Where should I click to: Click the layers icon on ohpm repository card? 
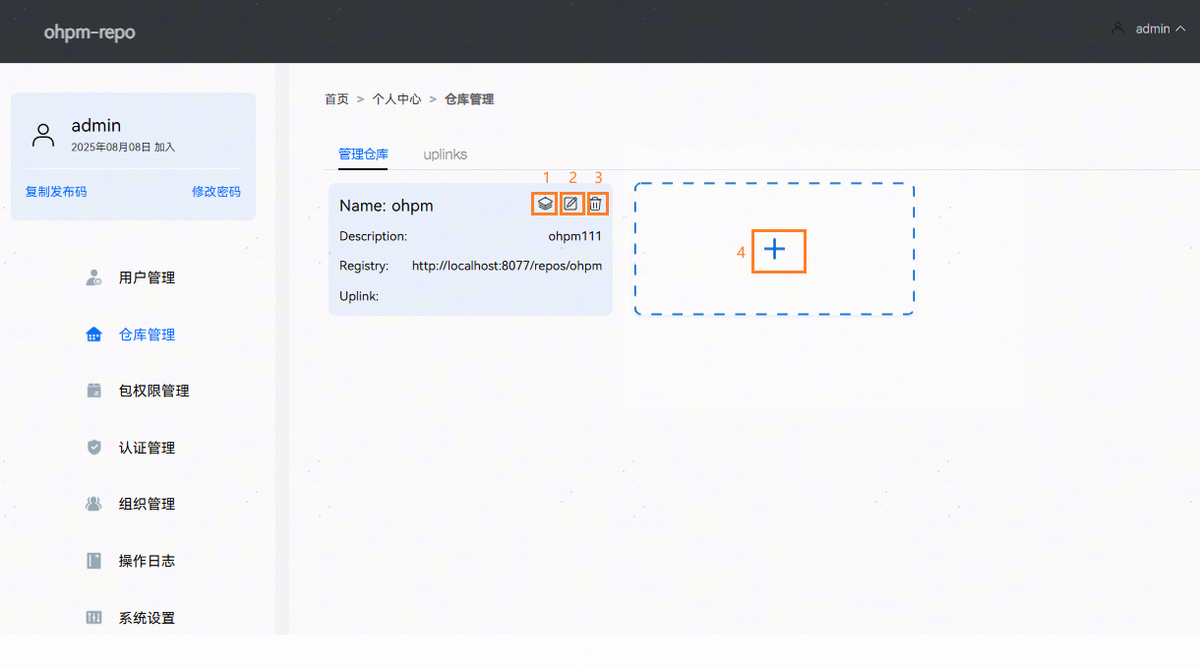coord(545,204)
